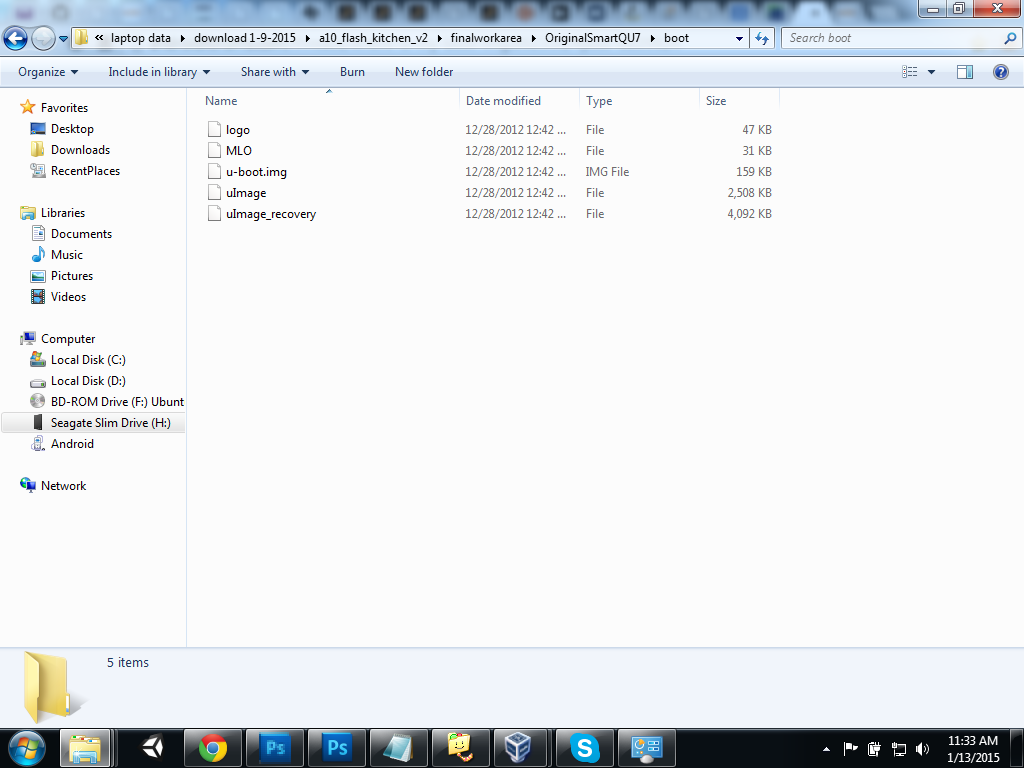Open Google Chrome from the taskbar
This screenshot has width=1024, height=768.
pos(212,747)
